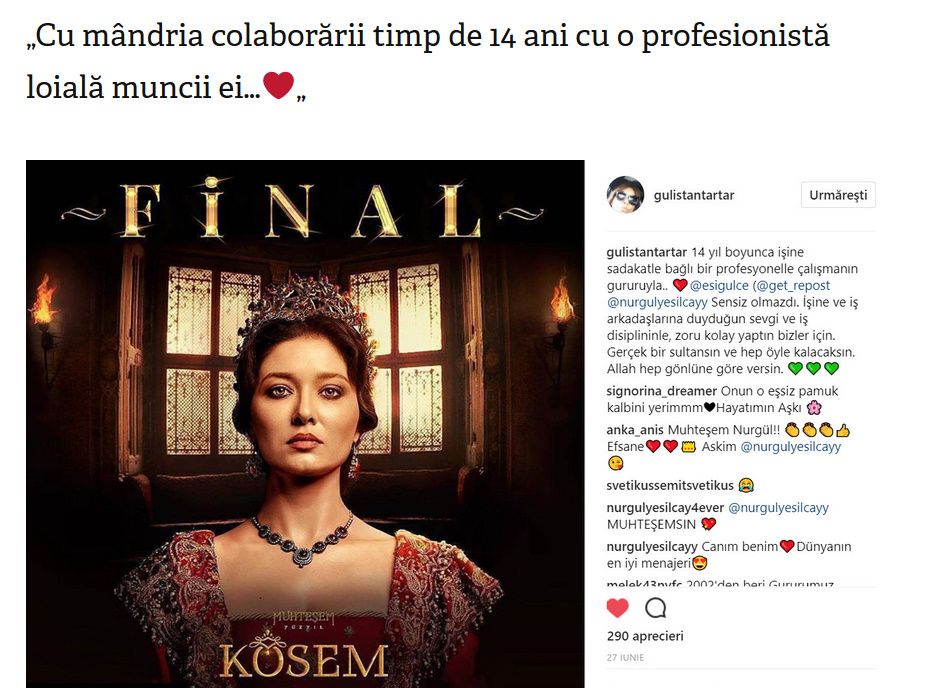Open the comment speech bubble icon

pyautogui.click(x=655, y=608)
